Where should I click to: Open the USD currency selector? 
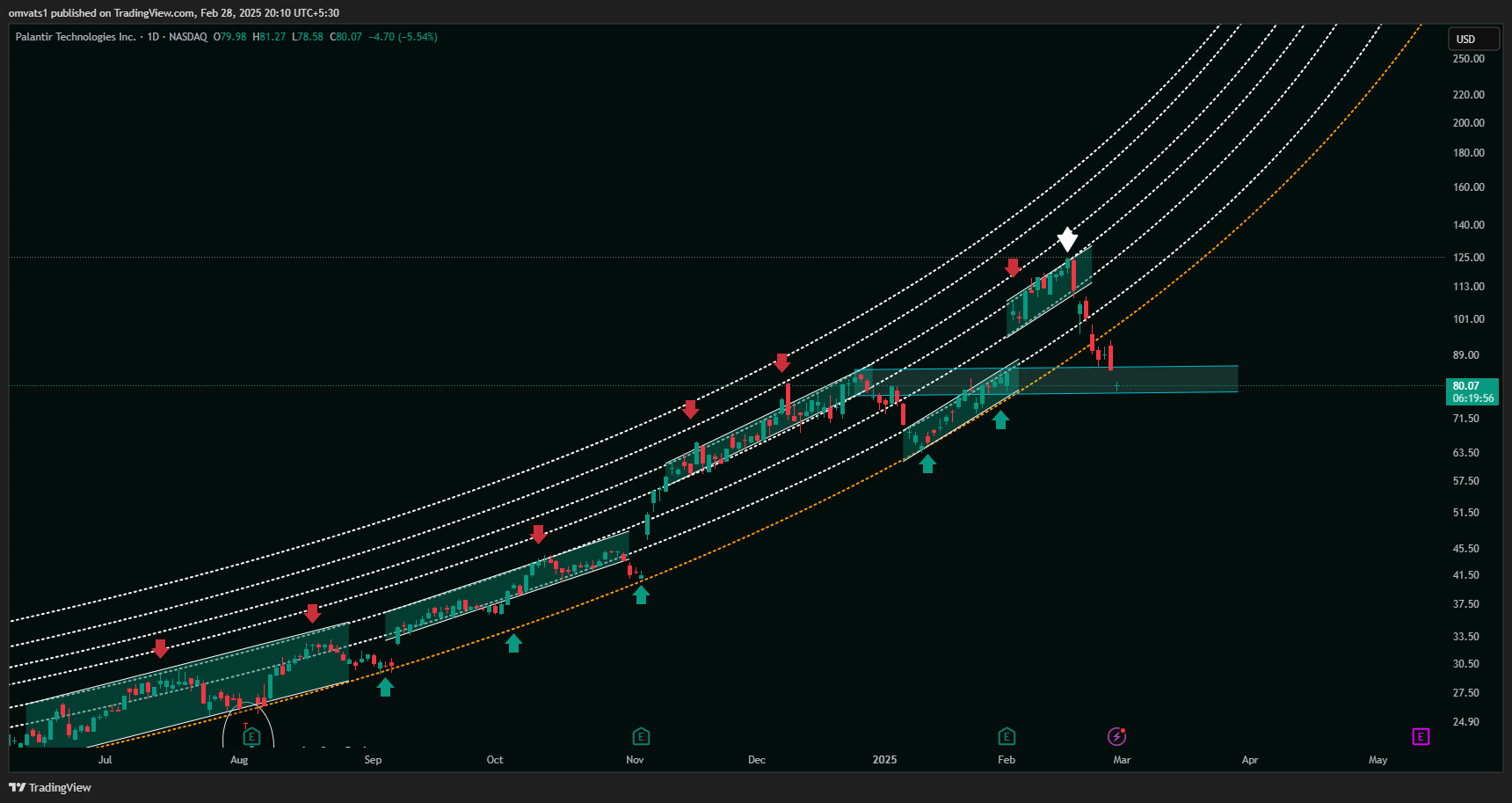(1473, 39)
